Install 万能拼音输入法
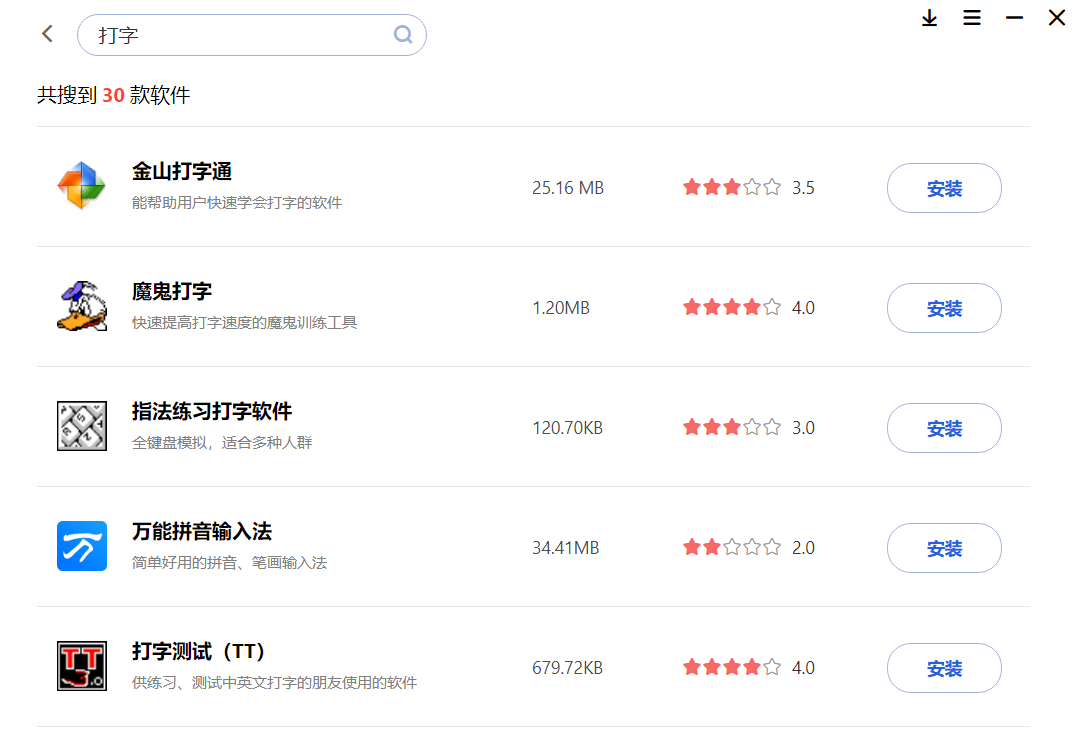The height and width of the screenshot is (742, 1072). 944,548
